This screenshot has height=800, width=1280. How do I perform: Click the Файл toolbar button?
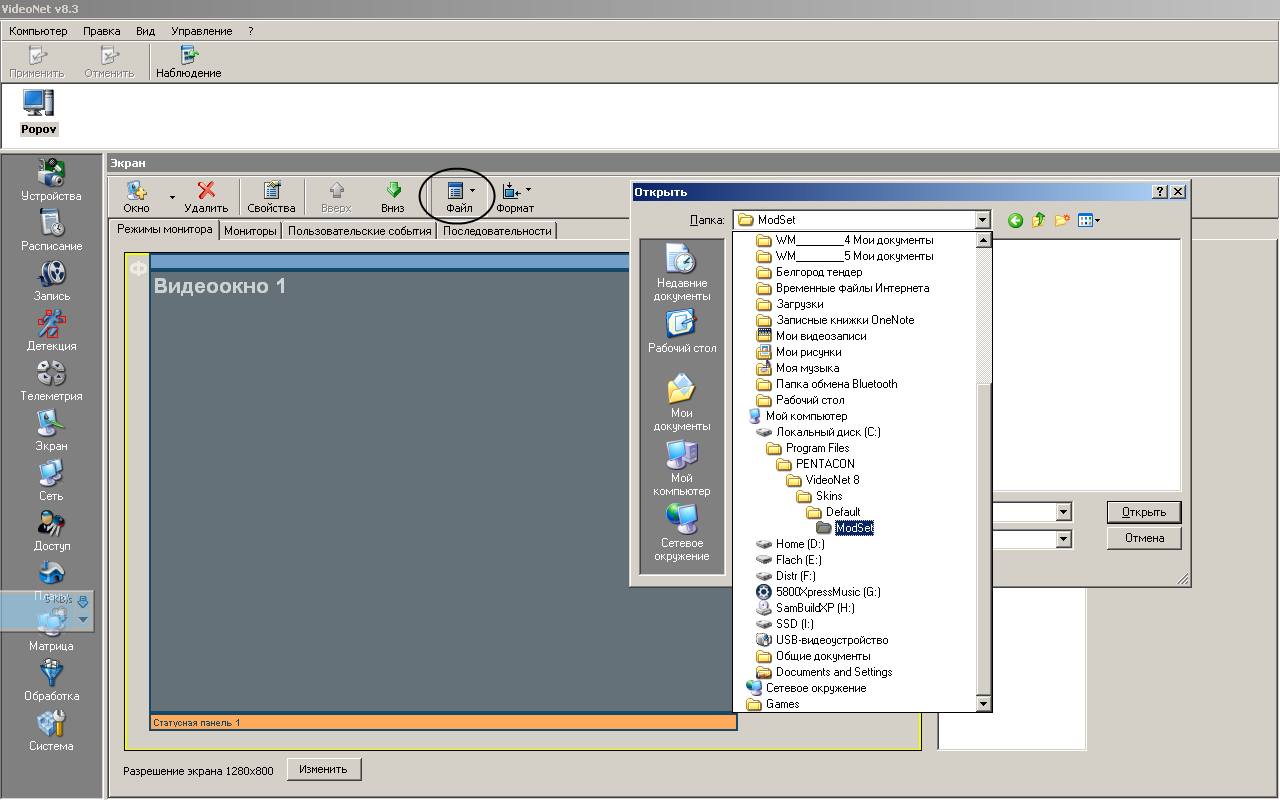(x=458, y=197)
